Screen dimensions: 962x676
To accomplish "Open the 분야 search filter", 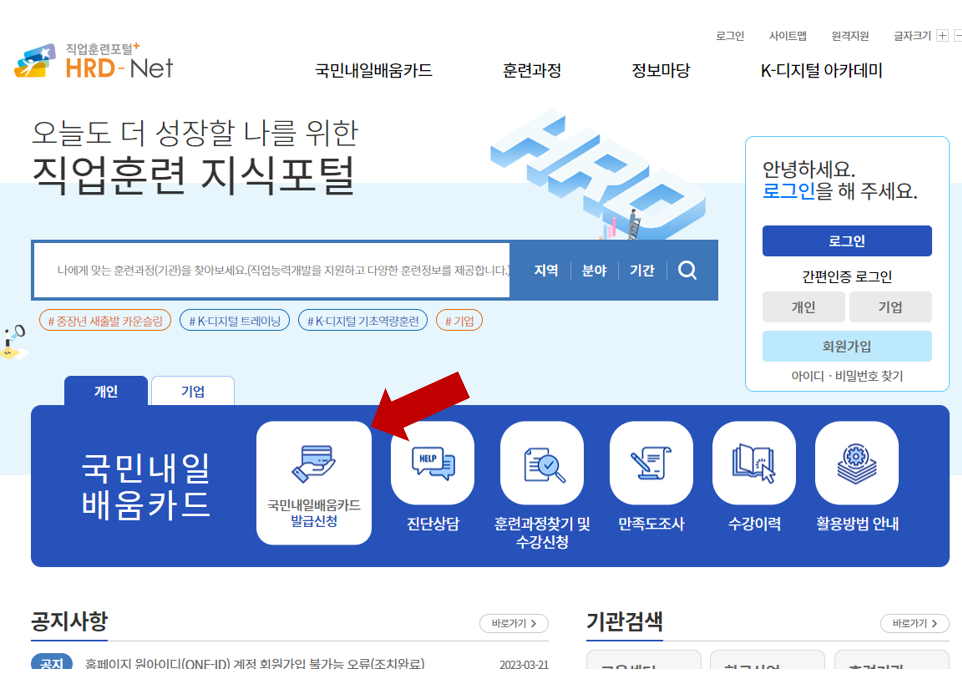I will click(594, 271).
